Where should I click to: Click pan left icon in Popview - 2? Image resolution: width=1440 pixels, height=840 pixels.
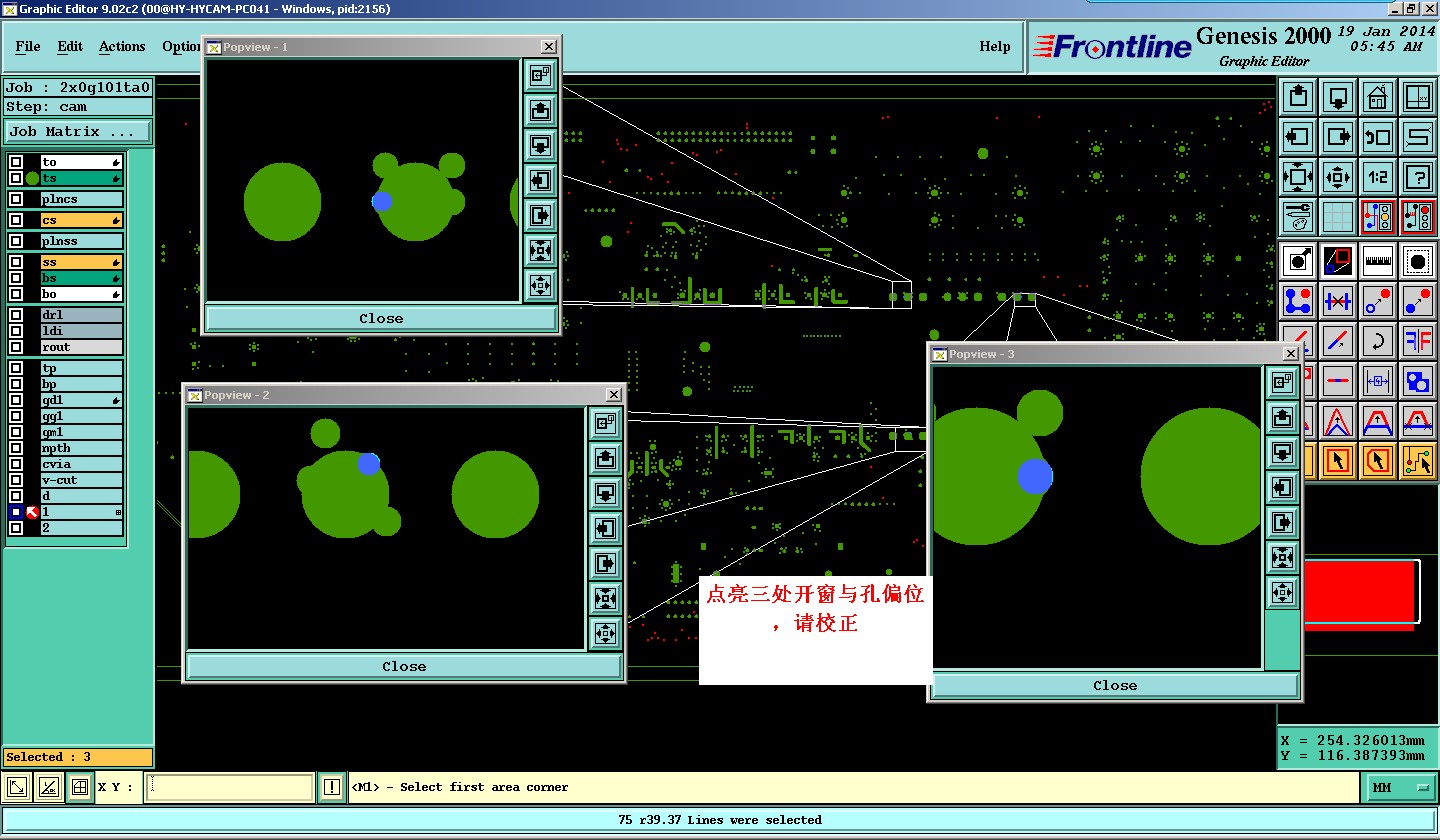(604, 528)
